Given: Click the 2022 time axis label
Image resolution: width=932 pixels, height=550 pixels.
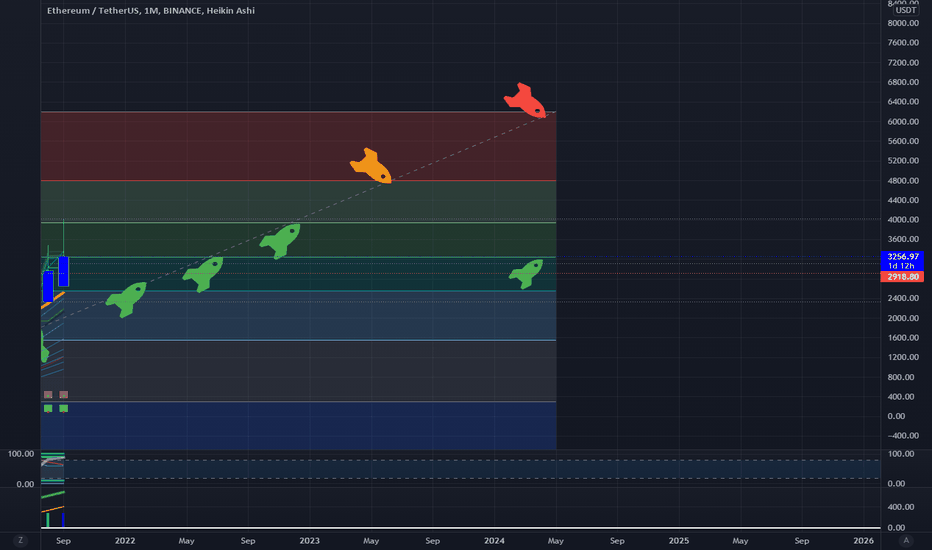Looking at the screenshot, I should pyautogui.click(x=125, y=540).
